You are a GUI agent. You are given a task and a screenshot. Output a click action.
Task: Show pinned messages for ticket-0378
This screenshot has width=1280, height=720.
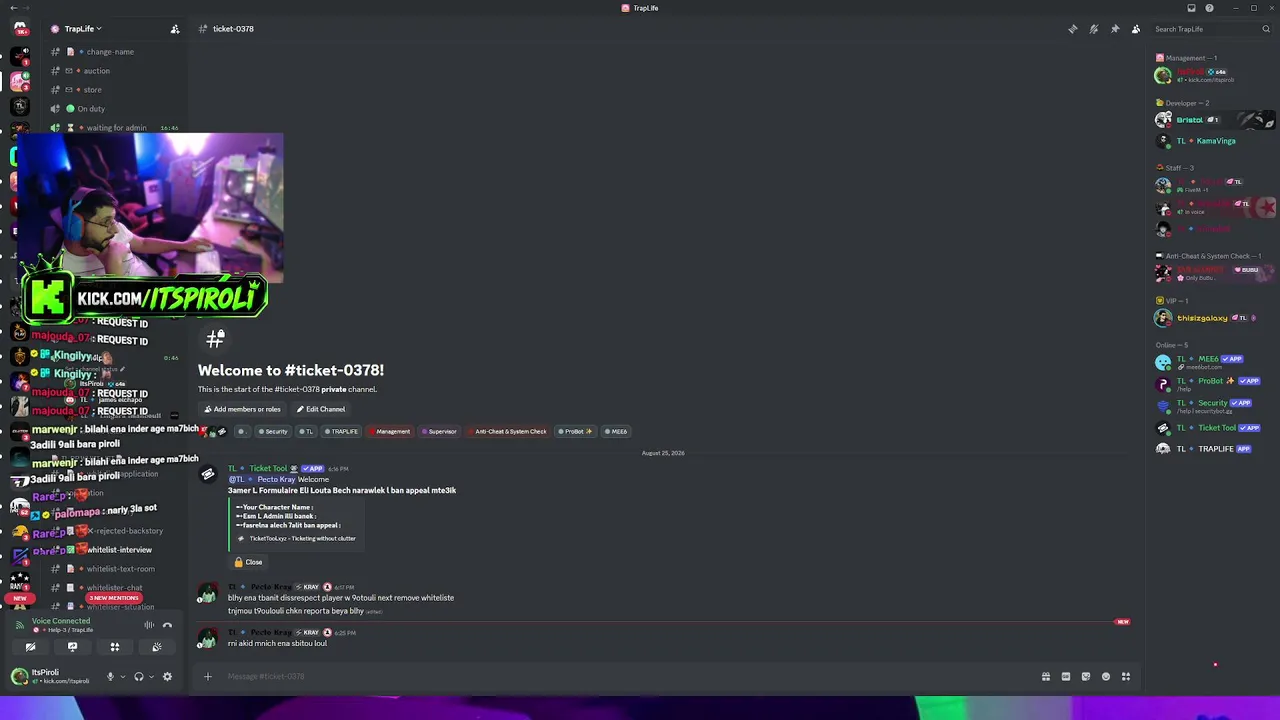[x=1115, y=29]
